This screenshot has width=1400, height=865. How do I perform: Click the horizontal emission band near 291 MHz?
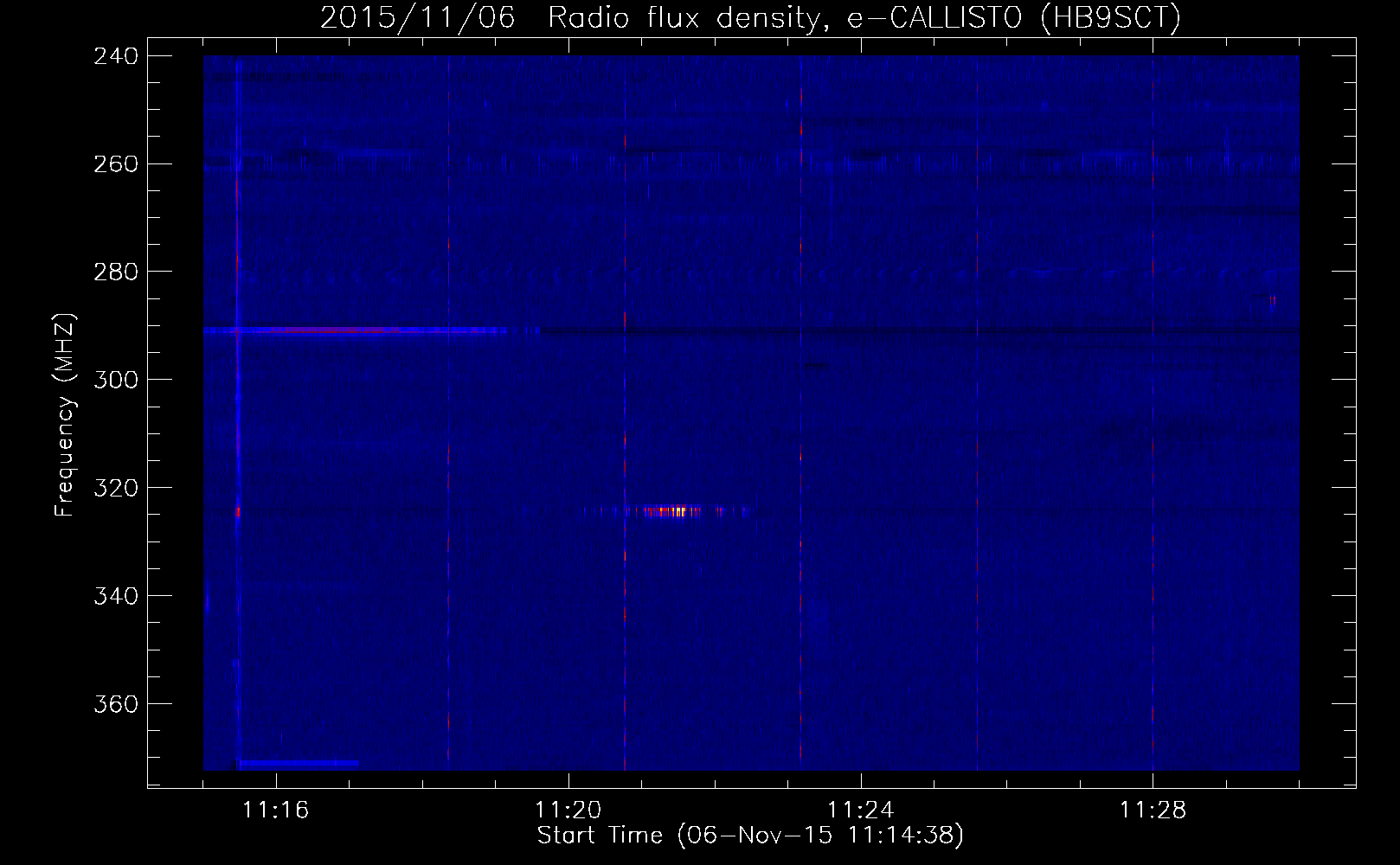tap(355, 330)
